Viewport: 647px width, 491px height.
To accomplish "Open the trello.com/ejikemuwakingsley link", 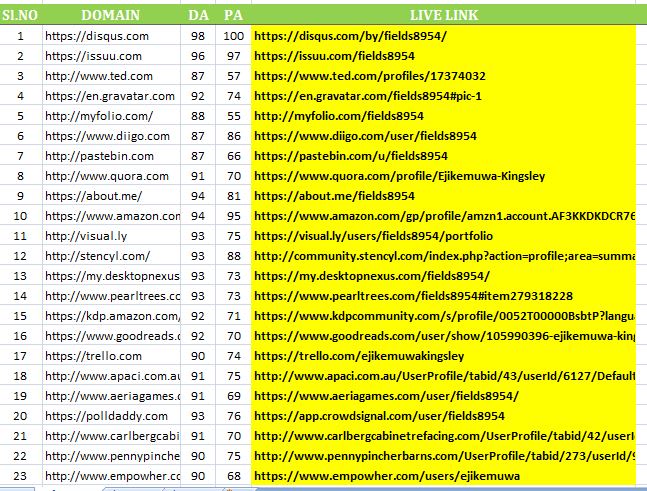I will pyautogui.click(x=359, y=356).
